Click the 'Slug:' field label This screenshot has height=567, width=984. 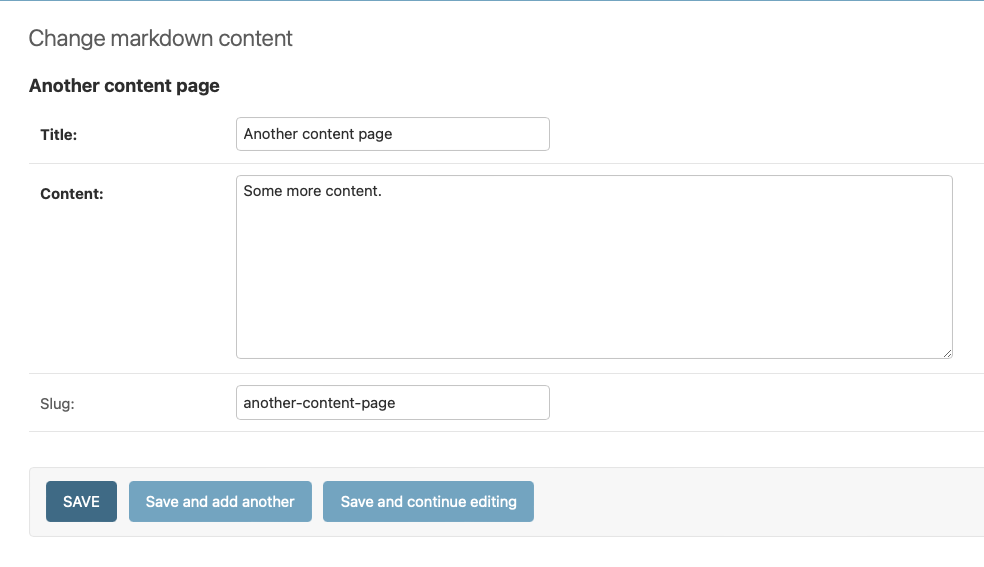click(x=57, y=404)
